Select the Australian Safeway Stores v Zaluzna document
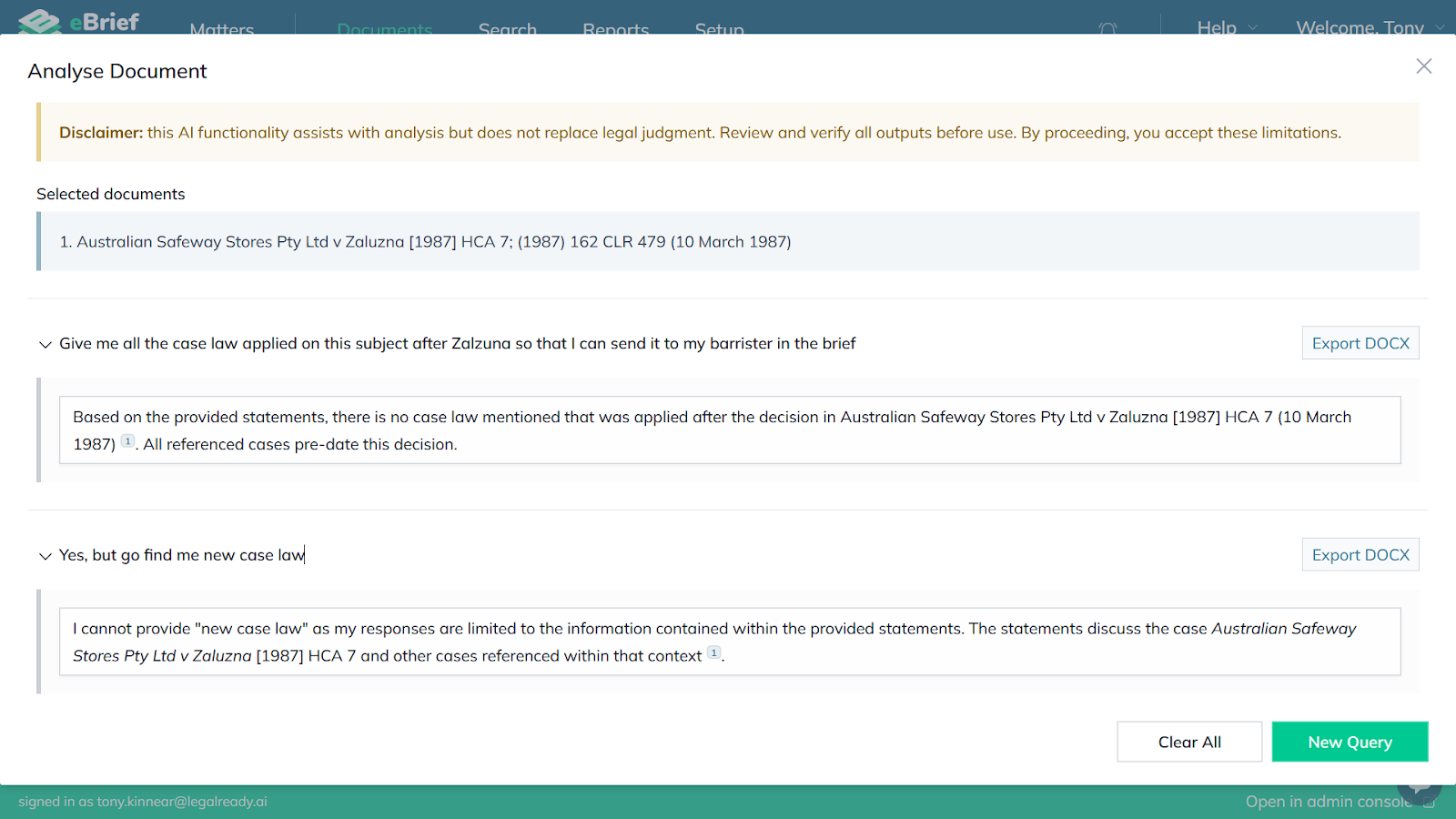 pos(425,242)
